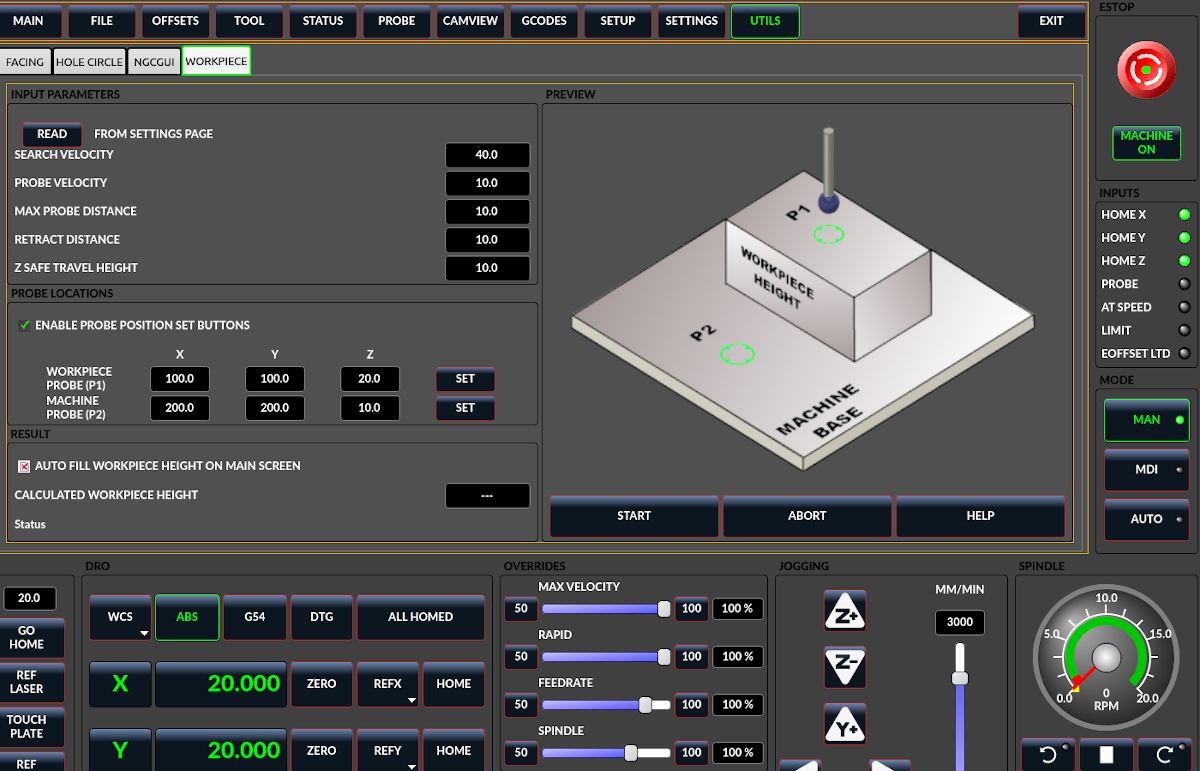Jog Z axis up with Z+ arrow
Image resolution: width=1200 pixels, height=771 pixels.
point(844,610)
